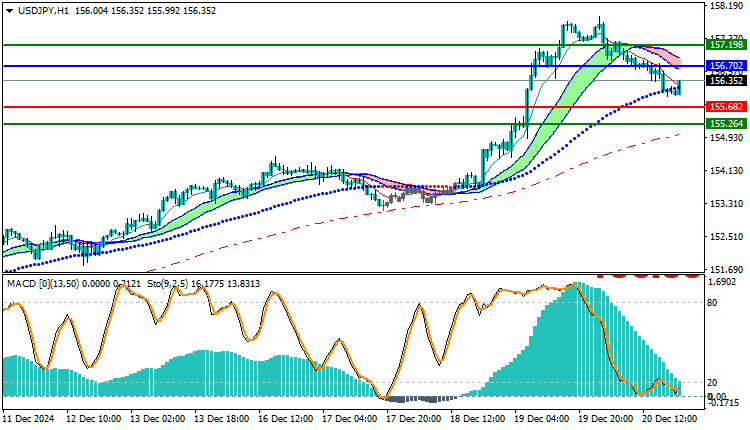Screen dimensions: 750x430
Task: Click the 158.190 price scale value
Action: 727,6
